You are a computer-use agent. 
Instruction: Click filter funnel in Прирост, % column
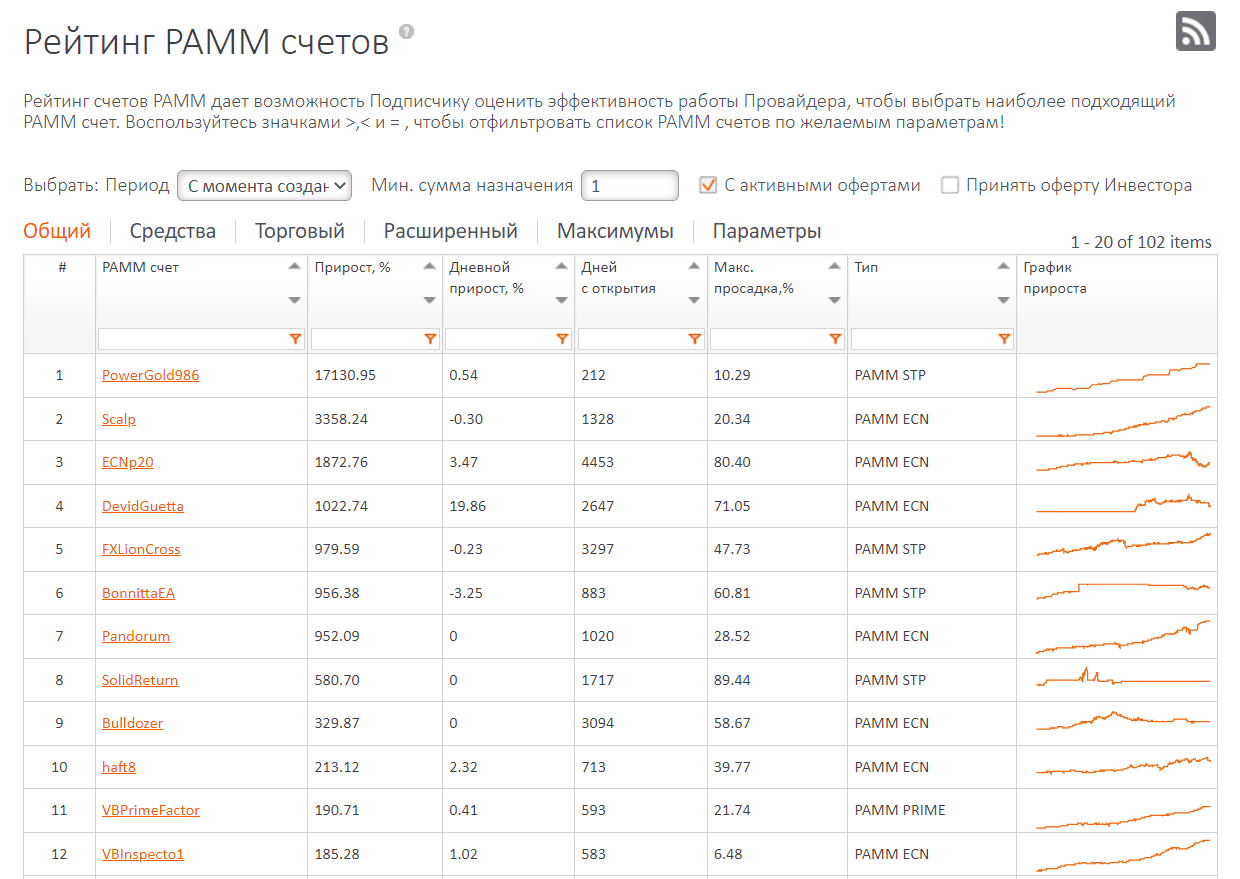[x=430, y=339]
